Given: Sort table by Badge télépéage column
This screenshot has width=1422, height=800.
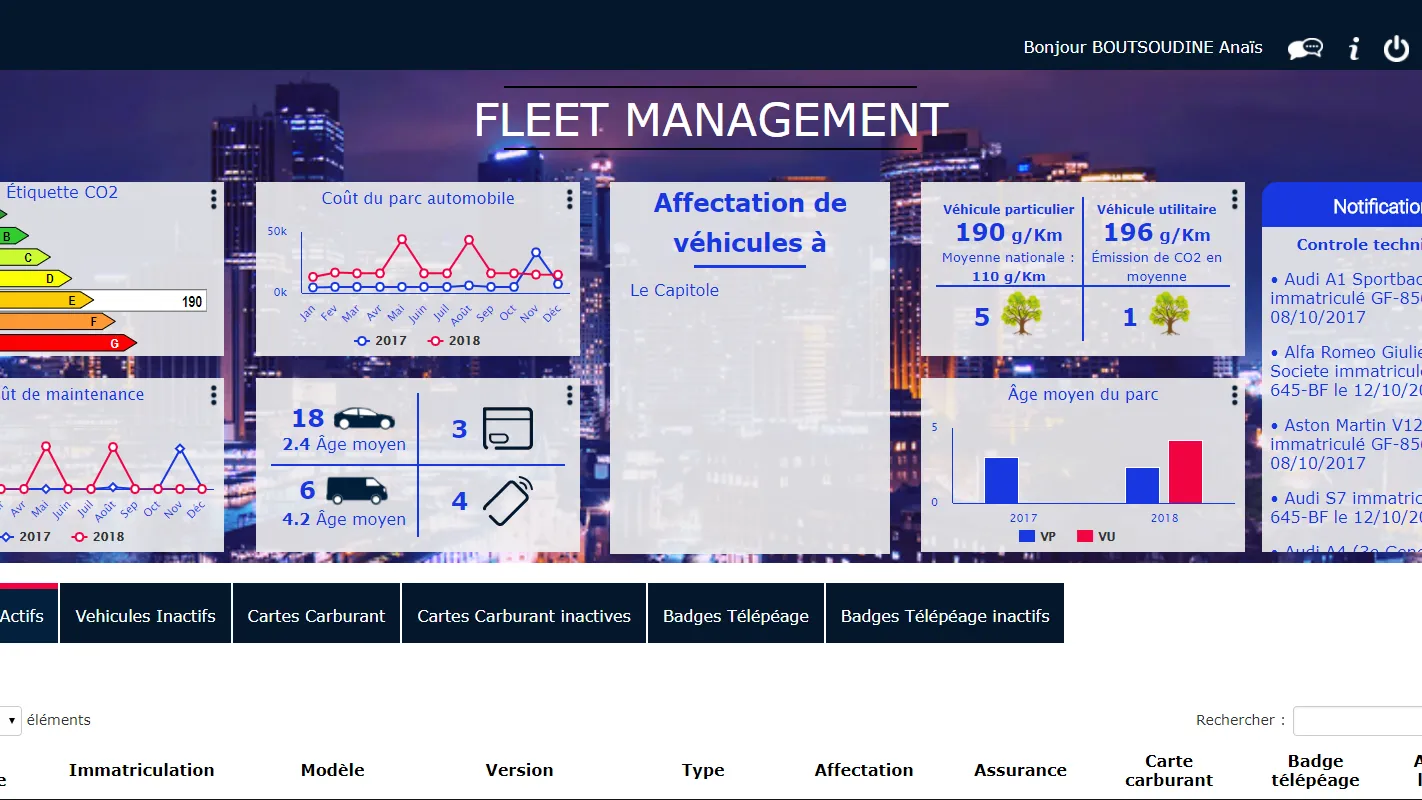Looking at the screenshot, I should coord(1315,770).
